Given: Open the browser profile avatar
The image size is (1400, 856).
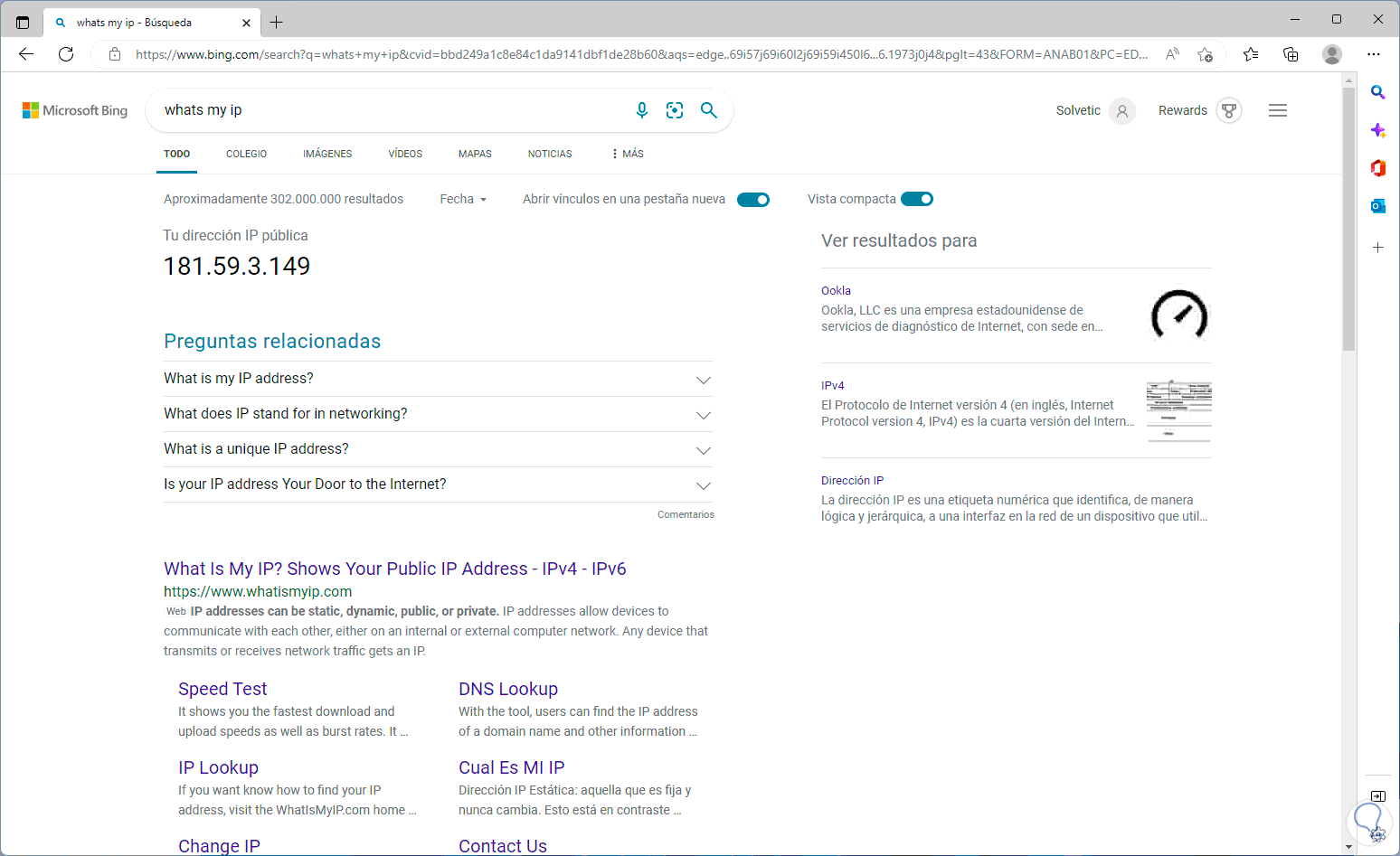Looking at the screenshot, I should click(x=1332, y=54).
